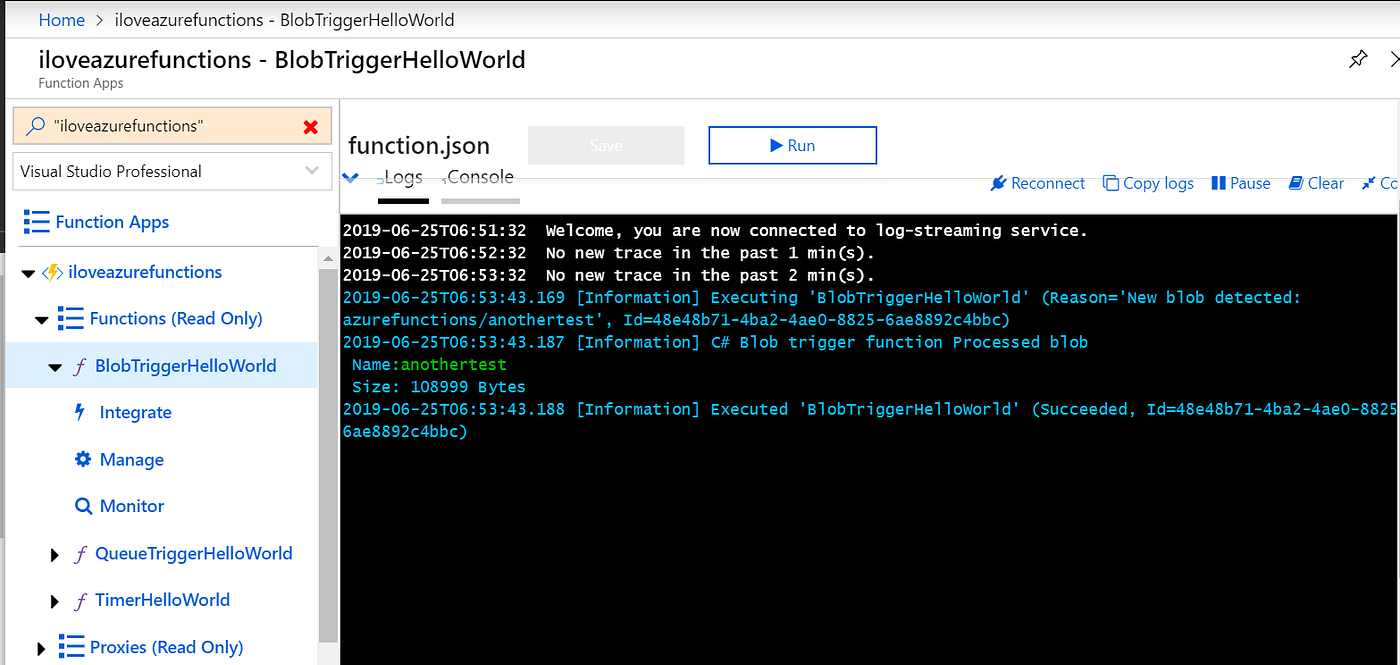Click the Function Apps list icon

tap(36, 222)
